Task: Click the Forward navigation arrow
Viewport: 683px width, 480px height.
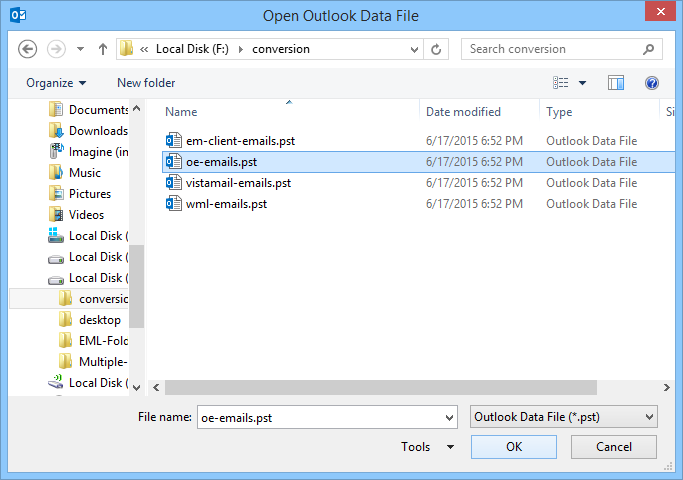Action: (x=56, y=49)
